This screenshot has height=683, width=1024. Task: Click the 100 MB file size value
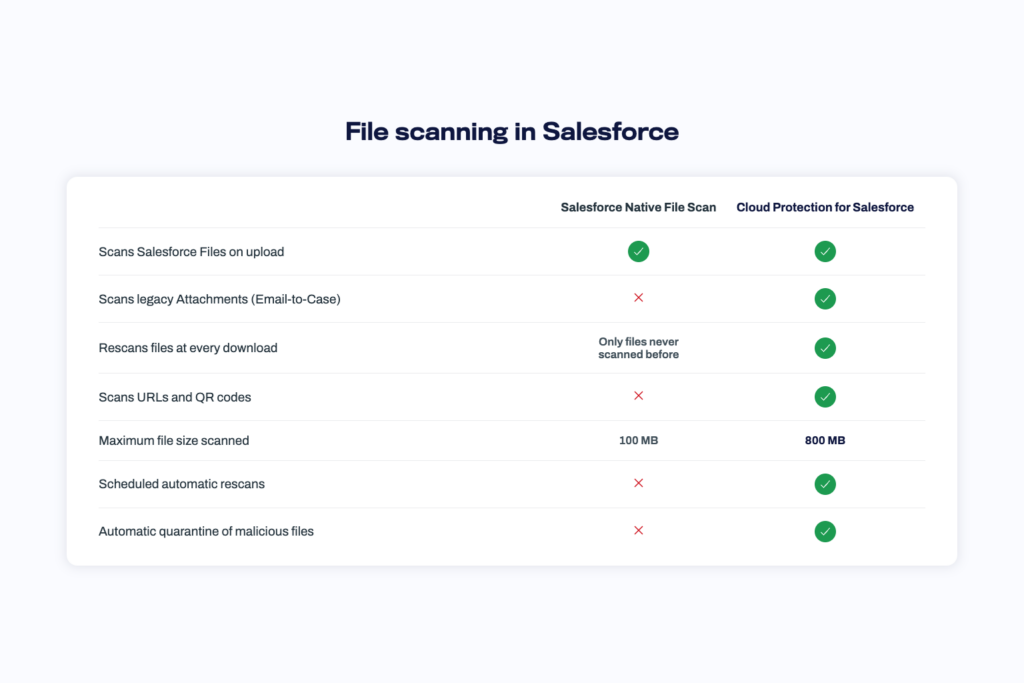(x=638, y=441)
